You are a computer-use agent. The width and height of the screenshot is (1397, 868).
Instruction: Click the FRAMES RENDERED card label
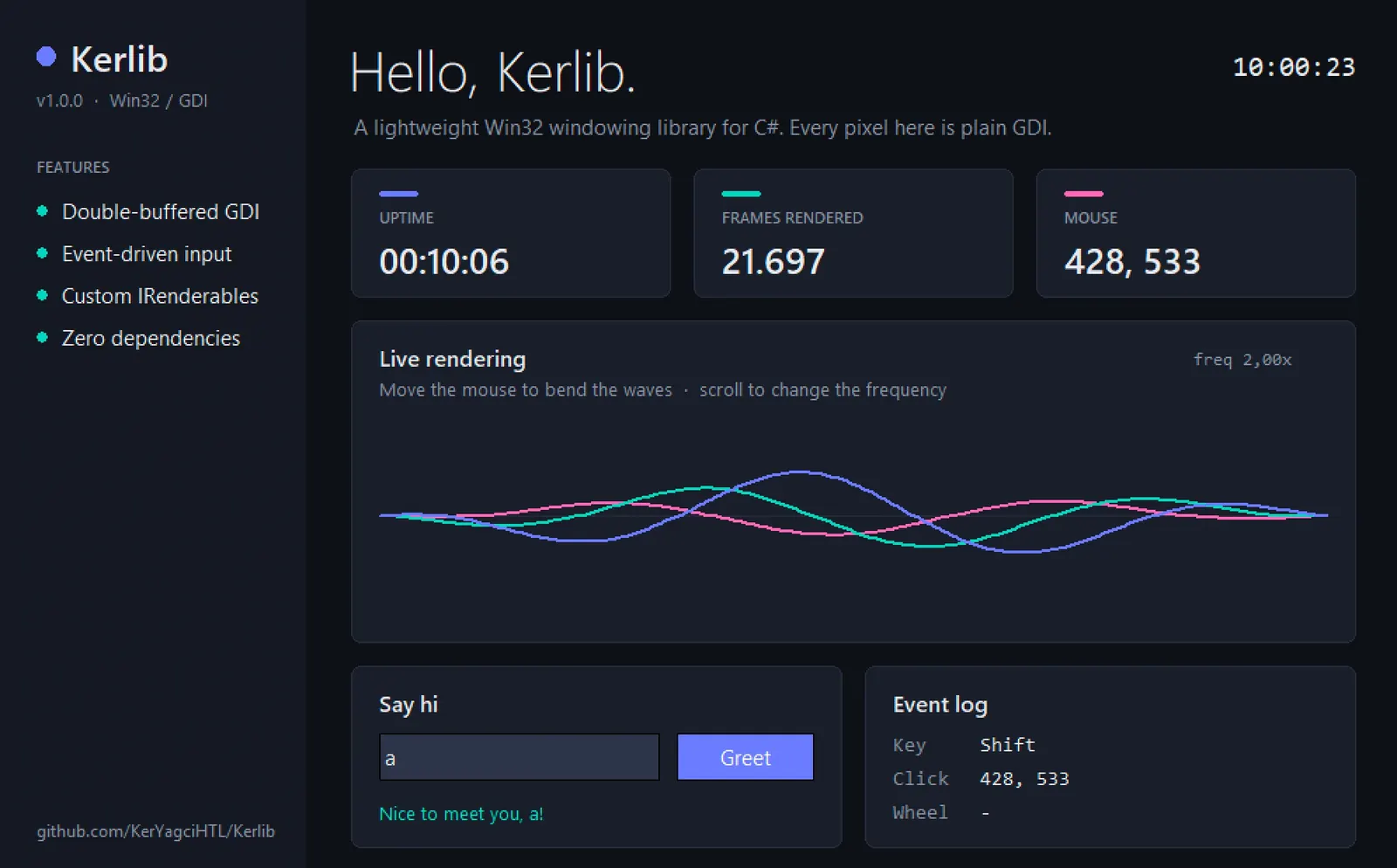click(792, 217)
